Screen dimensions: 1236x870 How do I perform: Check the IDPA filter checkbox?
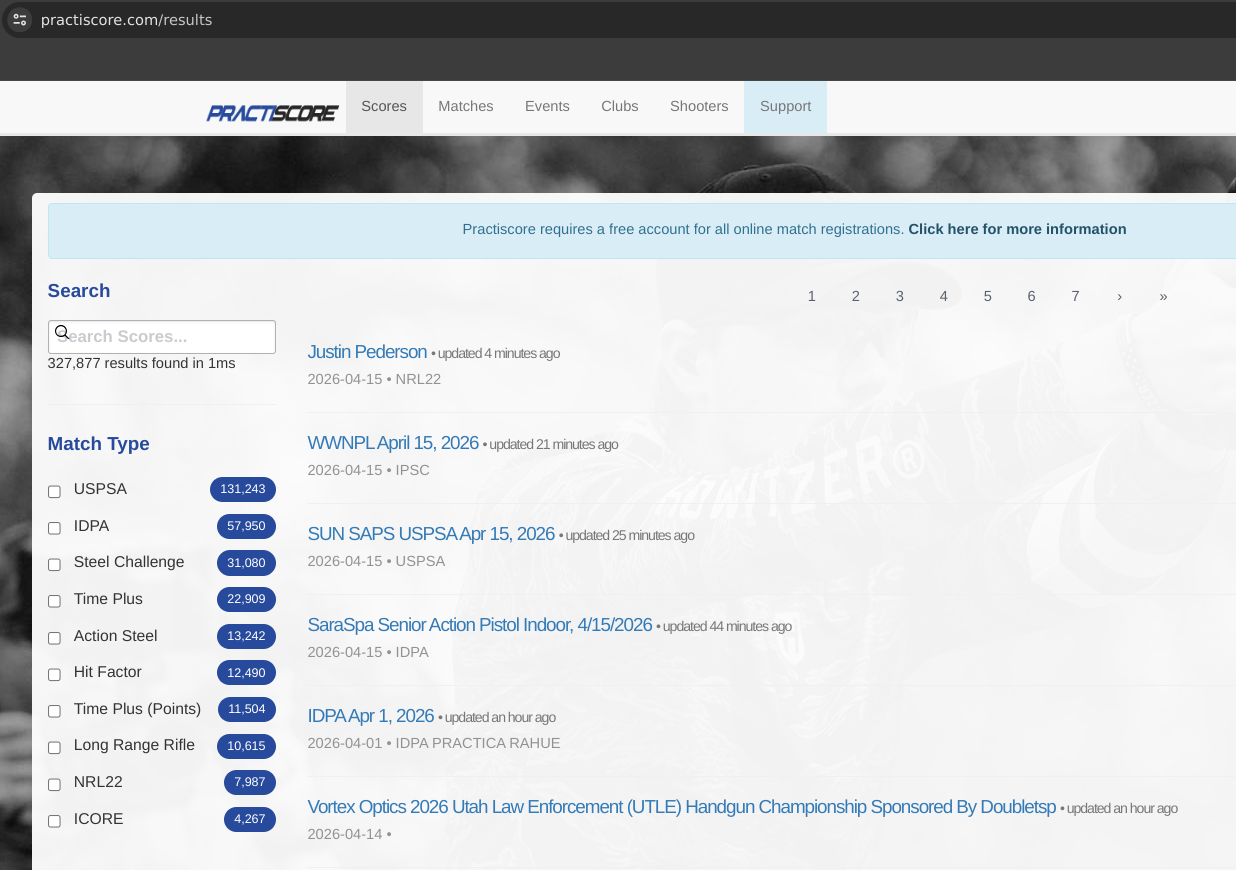54,528
